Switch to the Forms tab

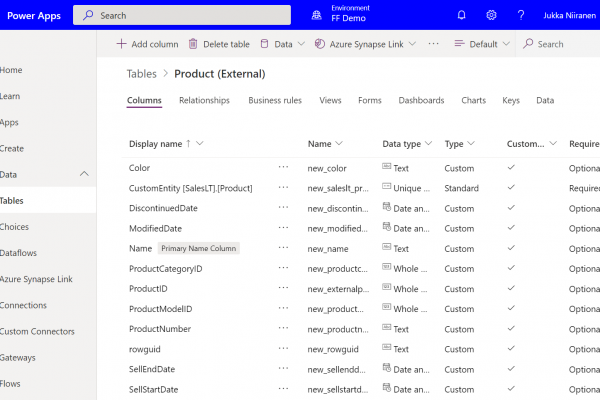coord(370,100)
